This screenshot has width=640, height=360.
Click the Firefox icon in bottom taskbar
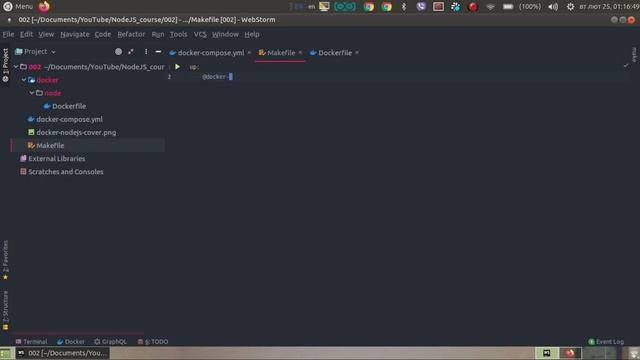pos(570,353)
